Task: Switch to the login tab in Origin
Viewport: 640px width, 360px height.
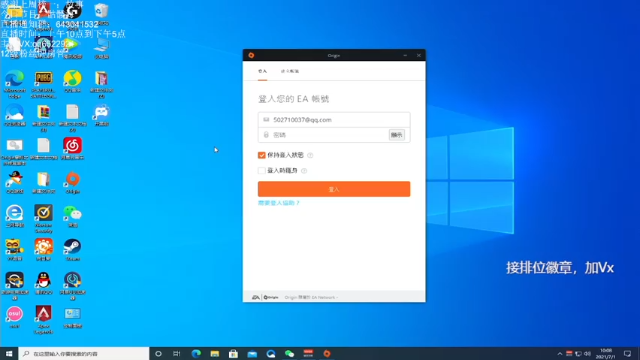Action: pos(262,71)
